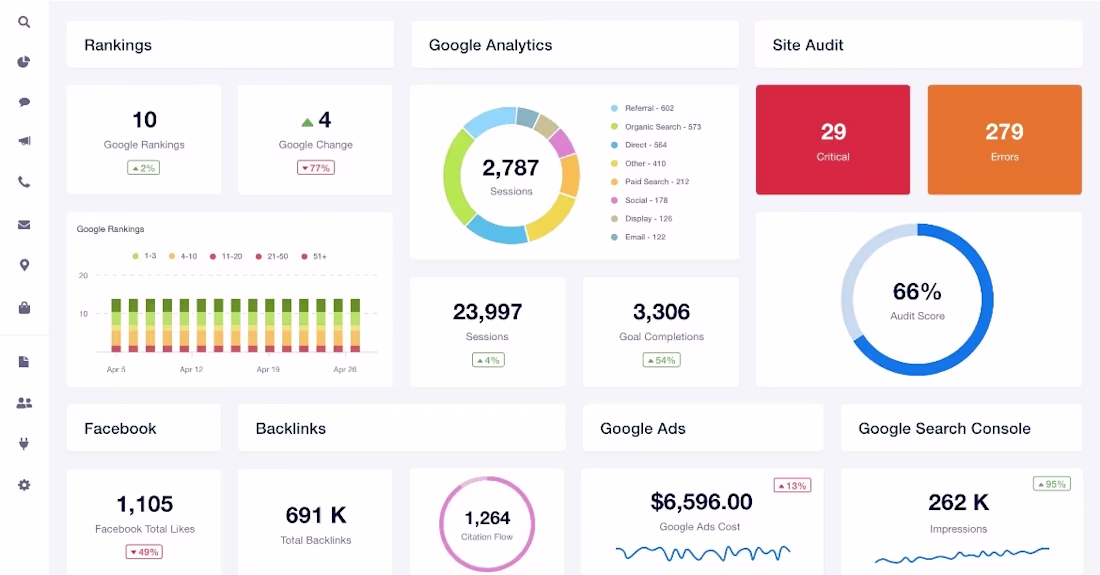Open the settings gear icon
Image resolution: width=1100 pixels, height=575 pixels.
(x=24, y=485)
